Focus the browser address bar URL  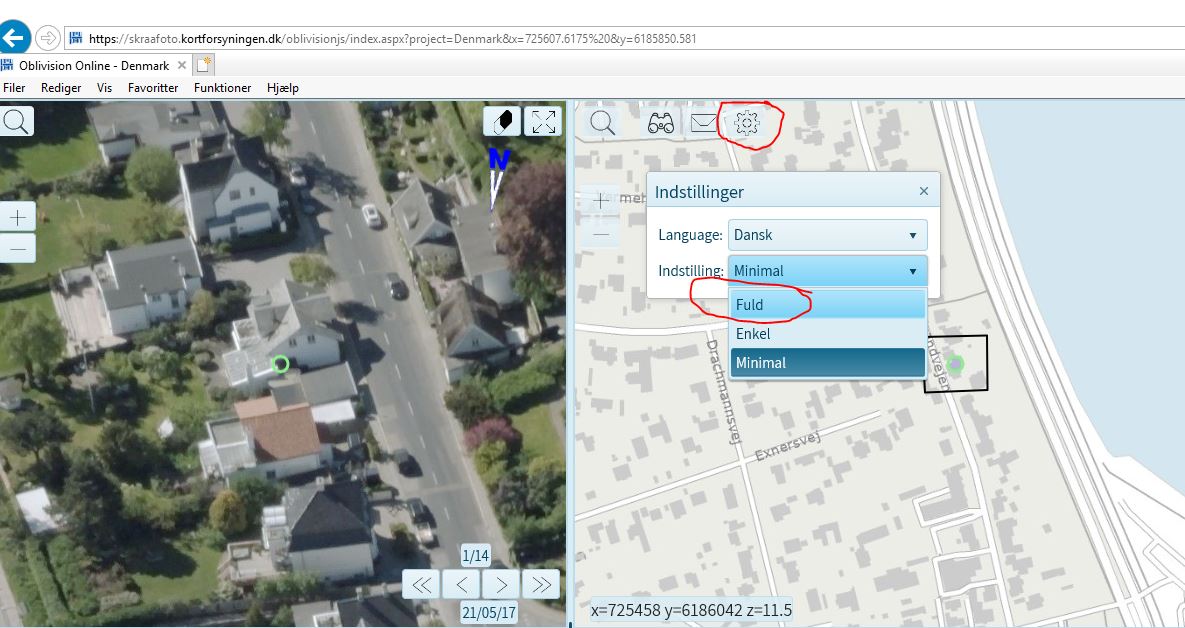pos(392,39)
